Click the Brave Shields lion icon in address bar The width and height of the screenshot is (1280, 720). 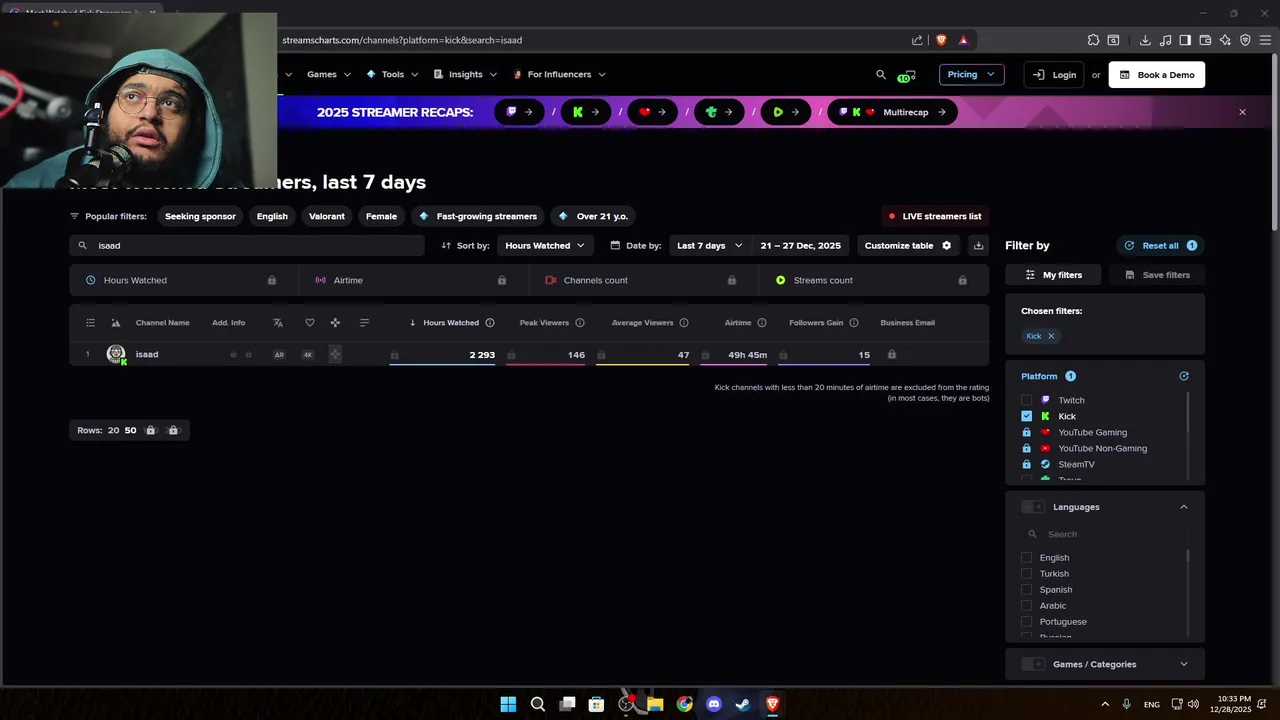941,40
